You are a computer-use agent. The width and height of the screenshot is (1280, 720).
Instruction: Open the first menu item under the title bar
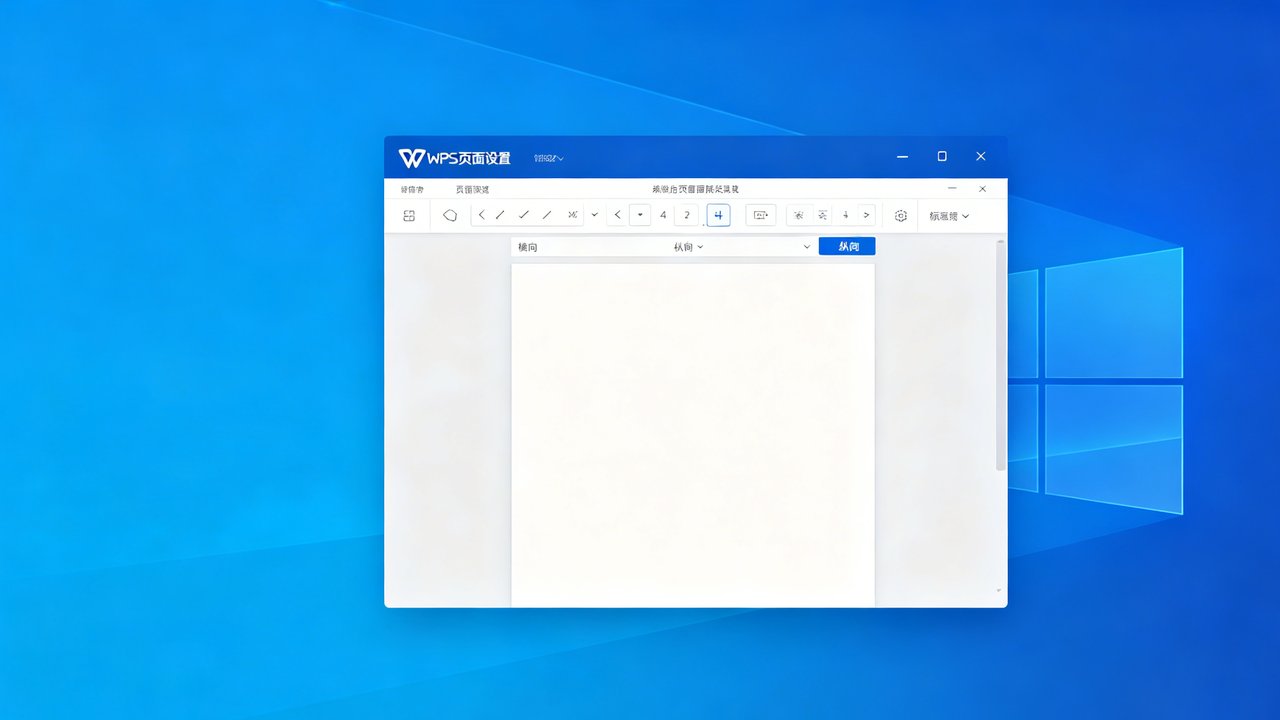point(412,189)
